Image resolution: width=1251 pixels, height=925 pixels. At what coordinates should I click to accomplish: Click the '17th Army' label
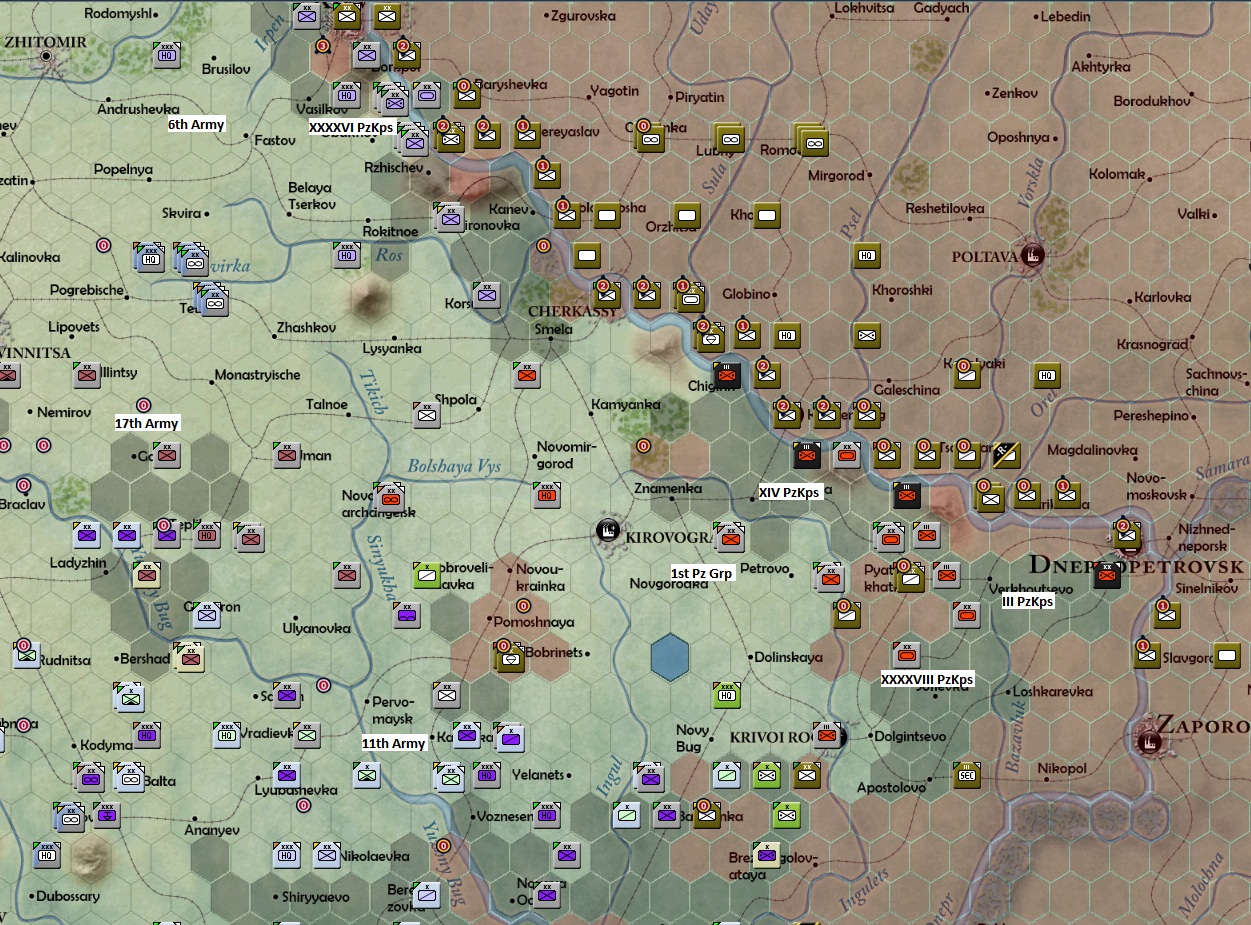147,424
